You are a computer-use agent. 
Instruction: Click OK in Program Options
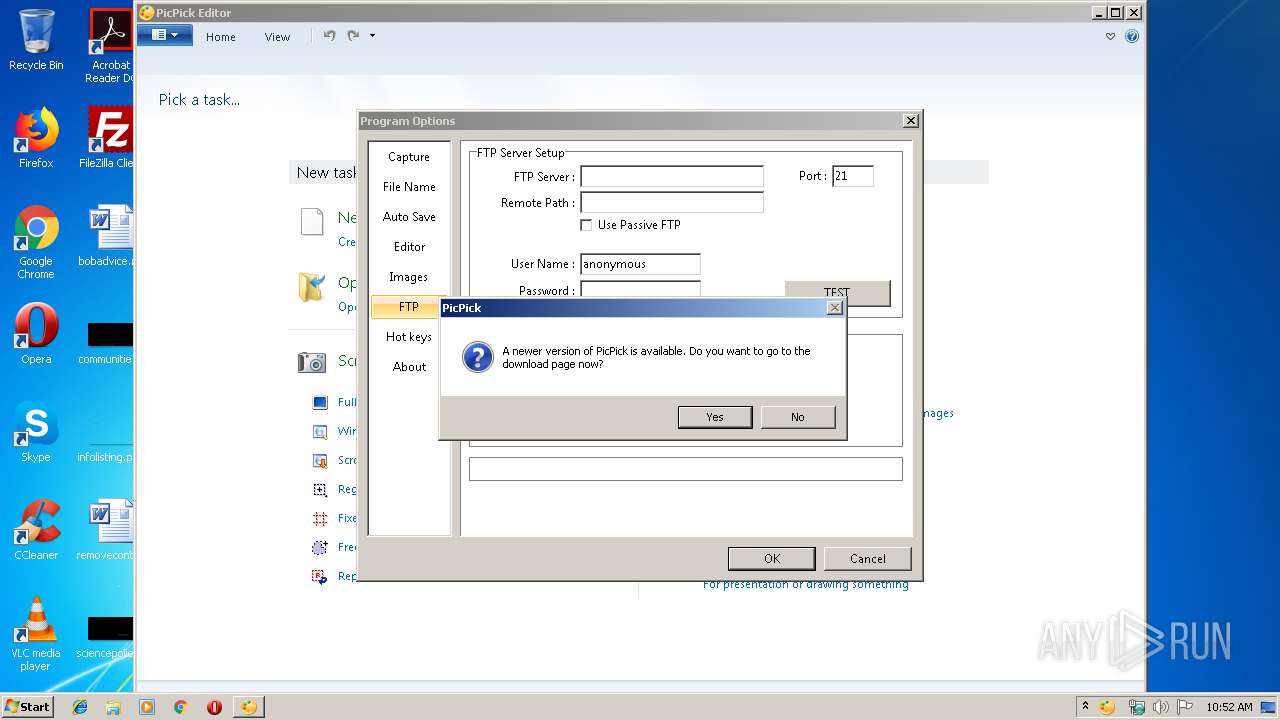(x=771, y=558)
